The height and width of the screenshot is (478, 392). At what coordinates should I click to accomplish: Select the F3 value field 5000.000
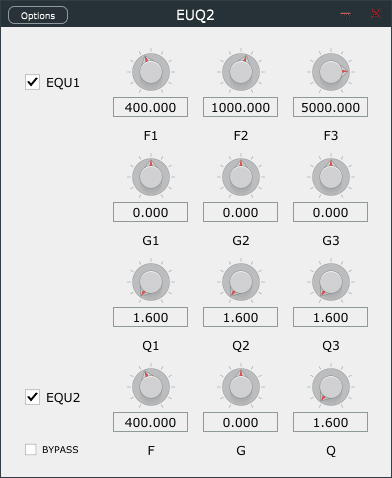330,107
